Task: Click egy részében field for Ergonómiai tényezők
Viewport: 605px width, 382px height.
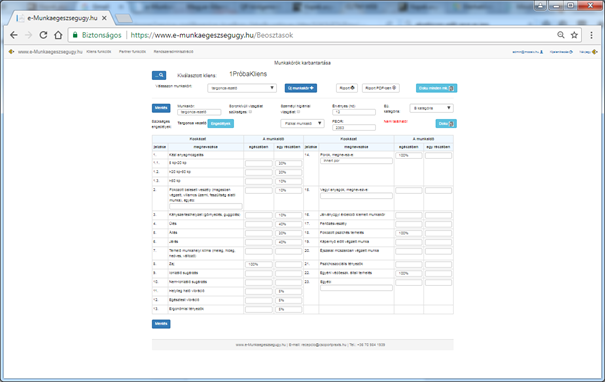Action: tap(289, 309)
